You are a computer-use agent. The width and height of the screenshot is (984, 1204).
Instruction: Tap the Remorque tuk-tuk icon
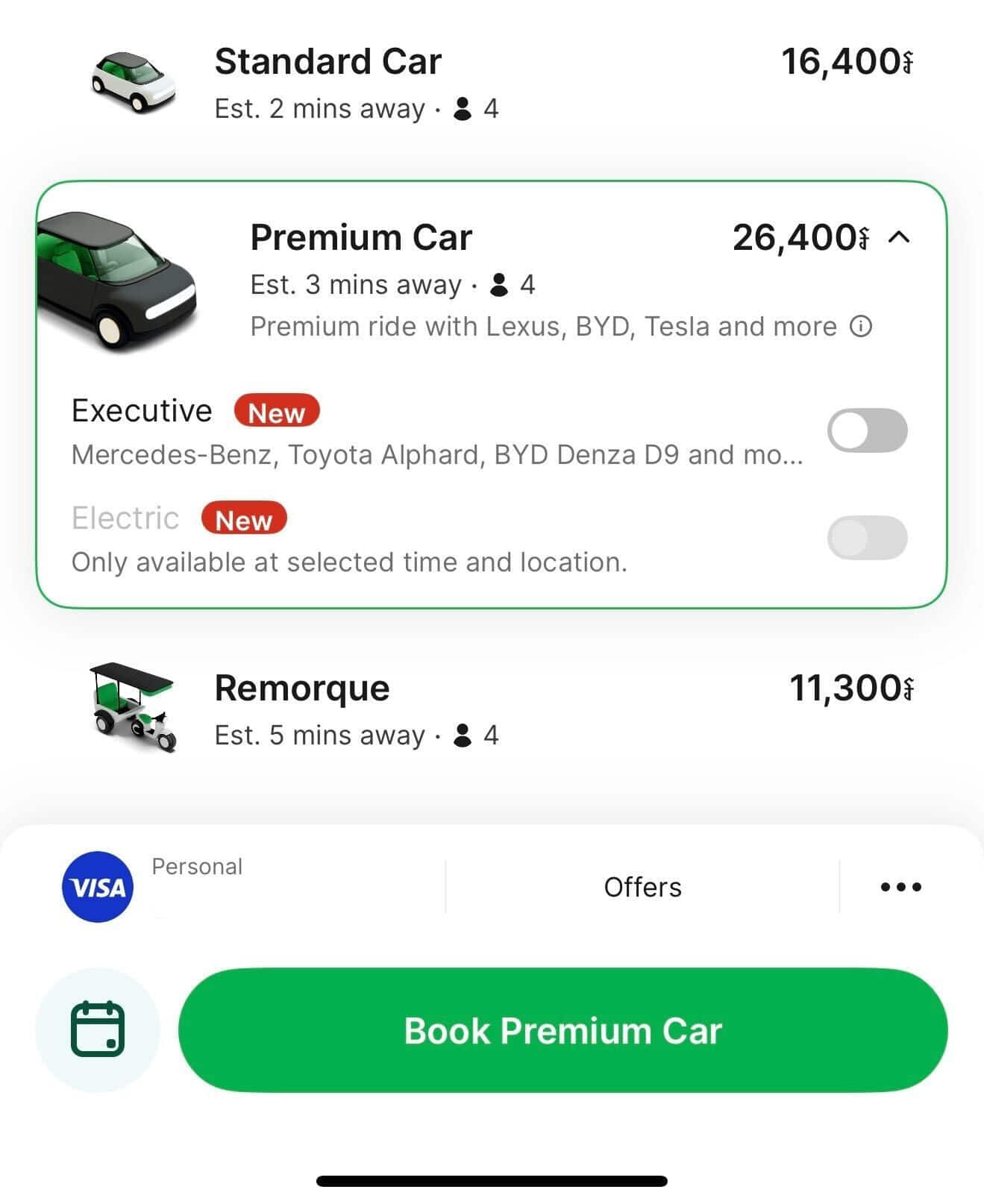tap(133, 707)
